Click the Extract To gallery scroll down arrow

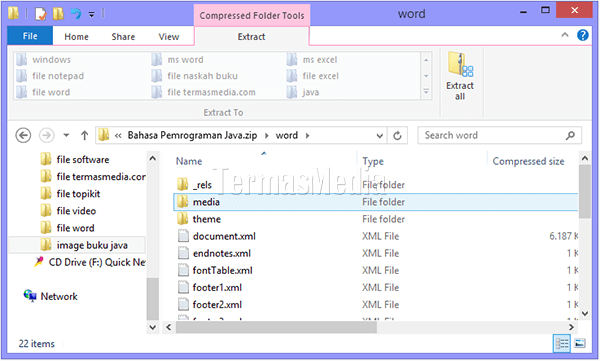pos(426,76)
